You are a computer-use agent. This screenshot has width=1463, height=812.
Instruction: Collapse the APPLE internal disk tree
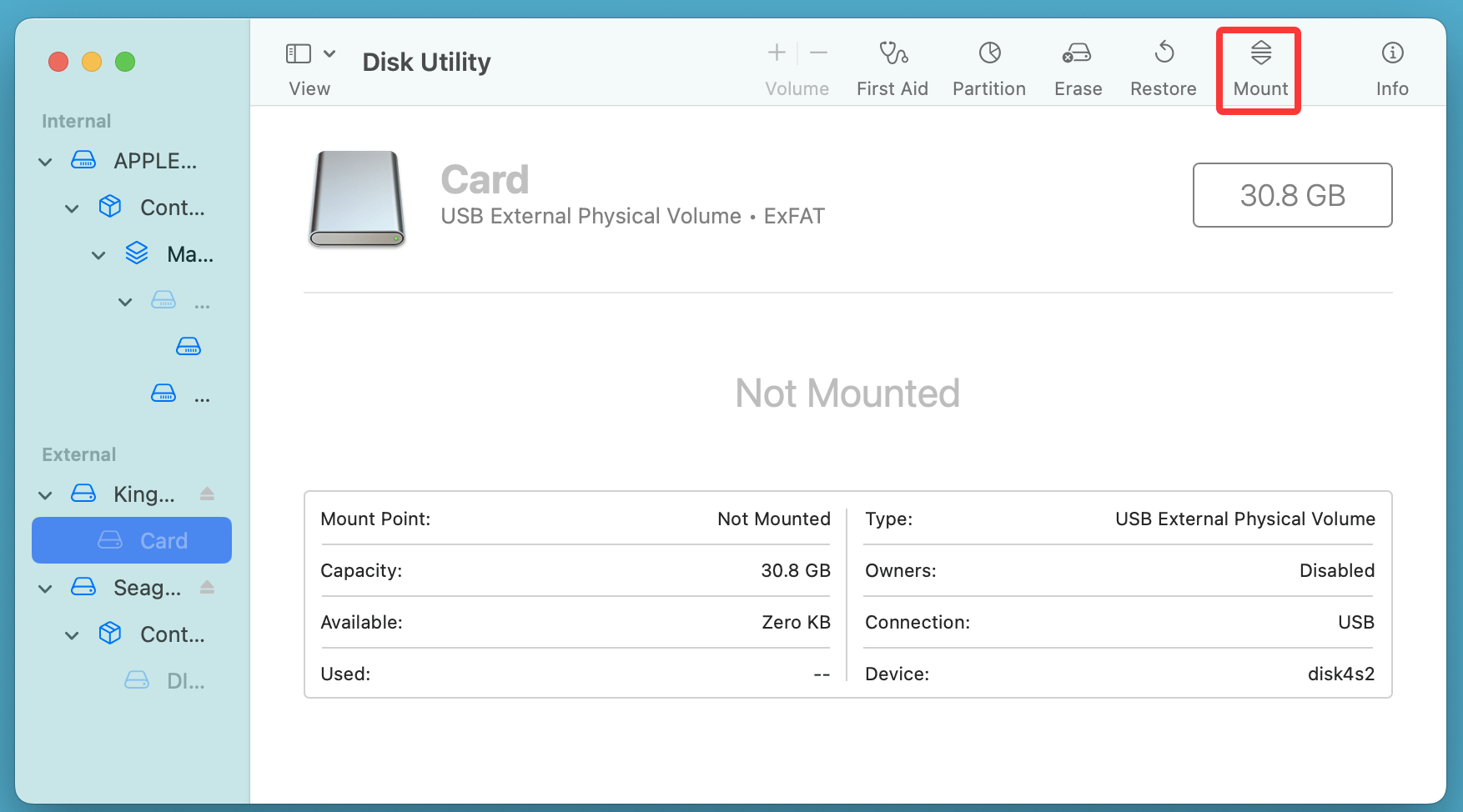(46, 162)
